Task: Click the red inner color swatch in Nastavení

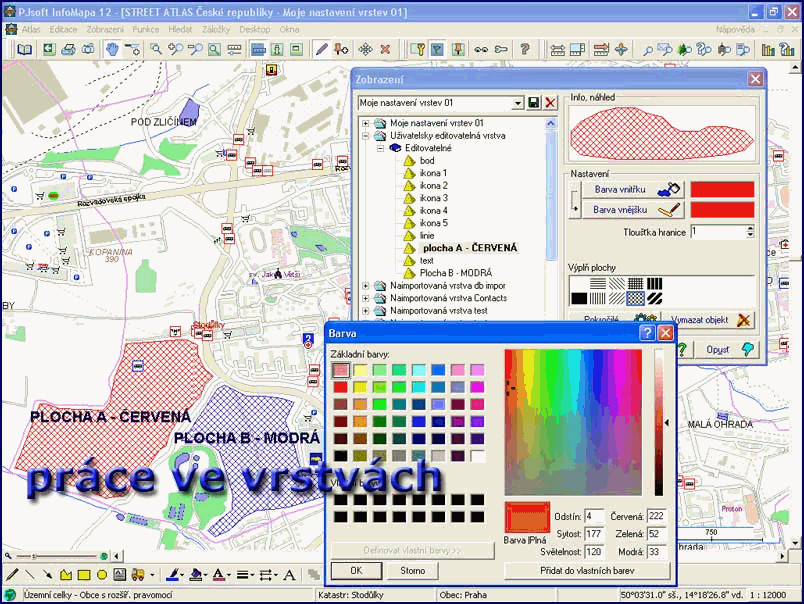Action: [722, 189]
